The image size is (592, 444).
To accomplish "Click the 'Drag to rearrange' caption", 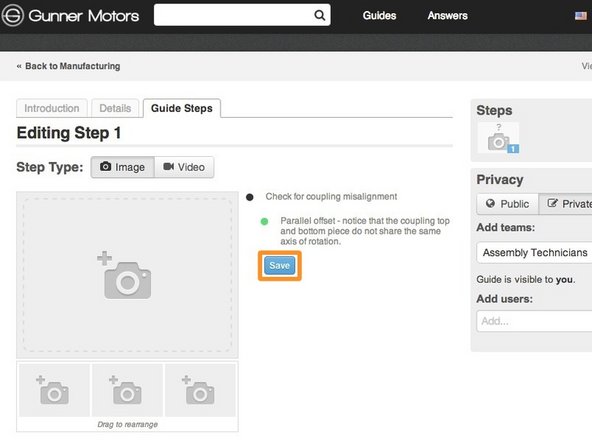I will [x=128, y=424].
